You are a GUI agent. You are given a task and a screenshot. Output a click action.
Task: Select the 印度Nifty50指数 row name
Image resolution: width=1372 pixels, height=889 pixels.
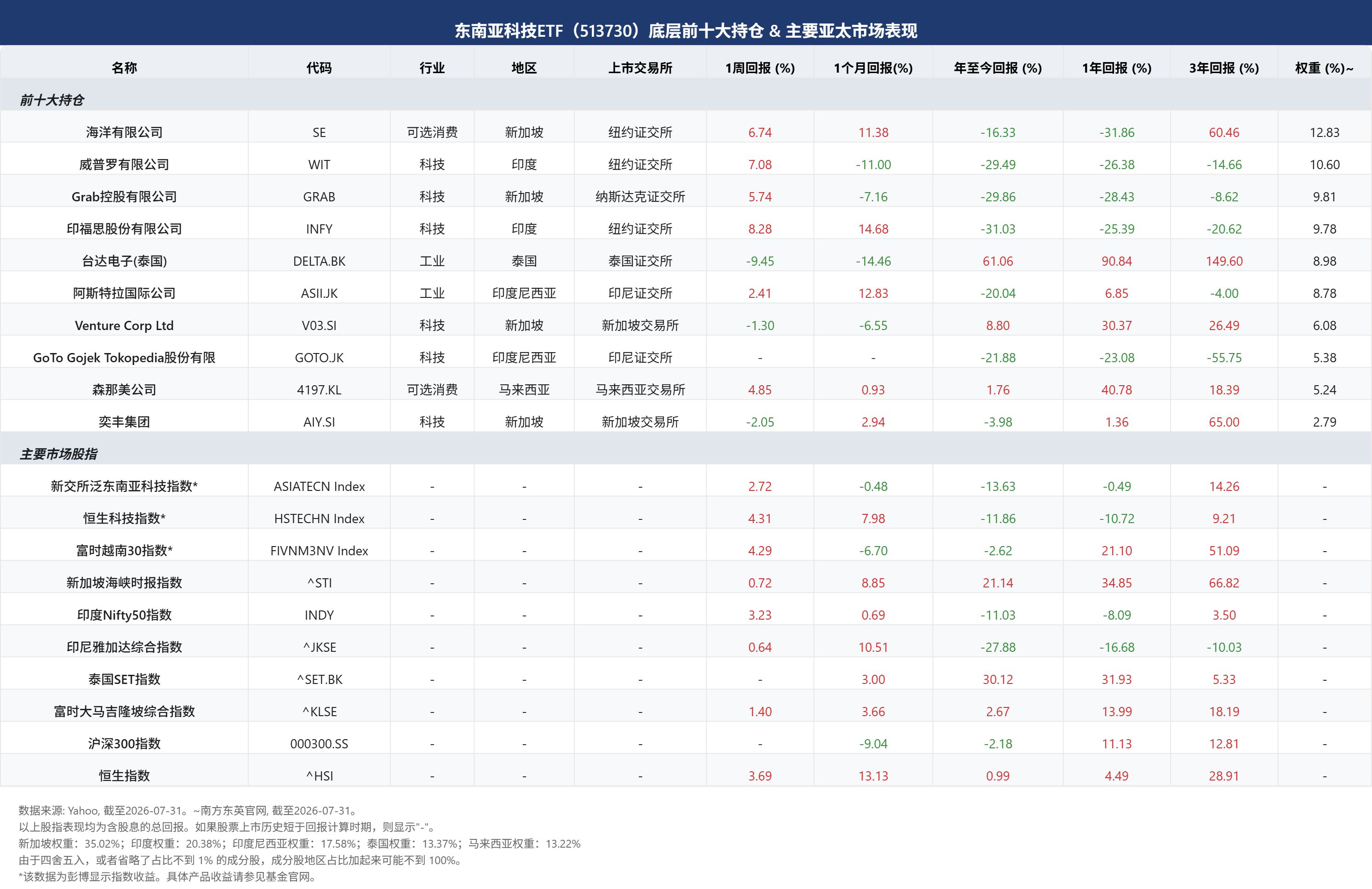[124, 615]
